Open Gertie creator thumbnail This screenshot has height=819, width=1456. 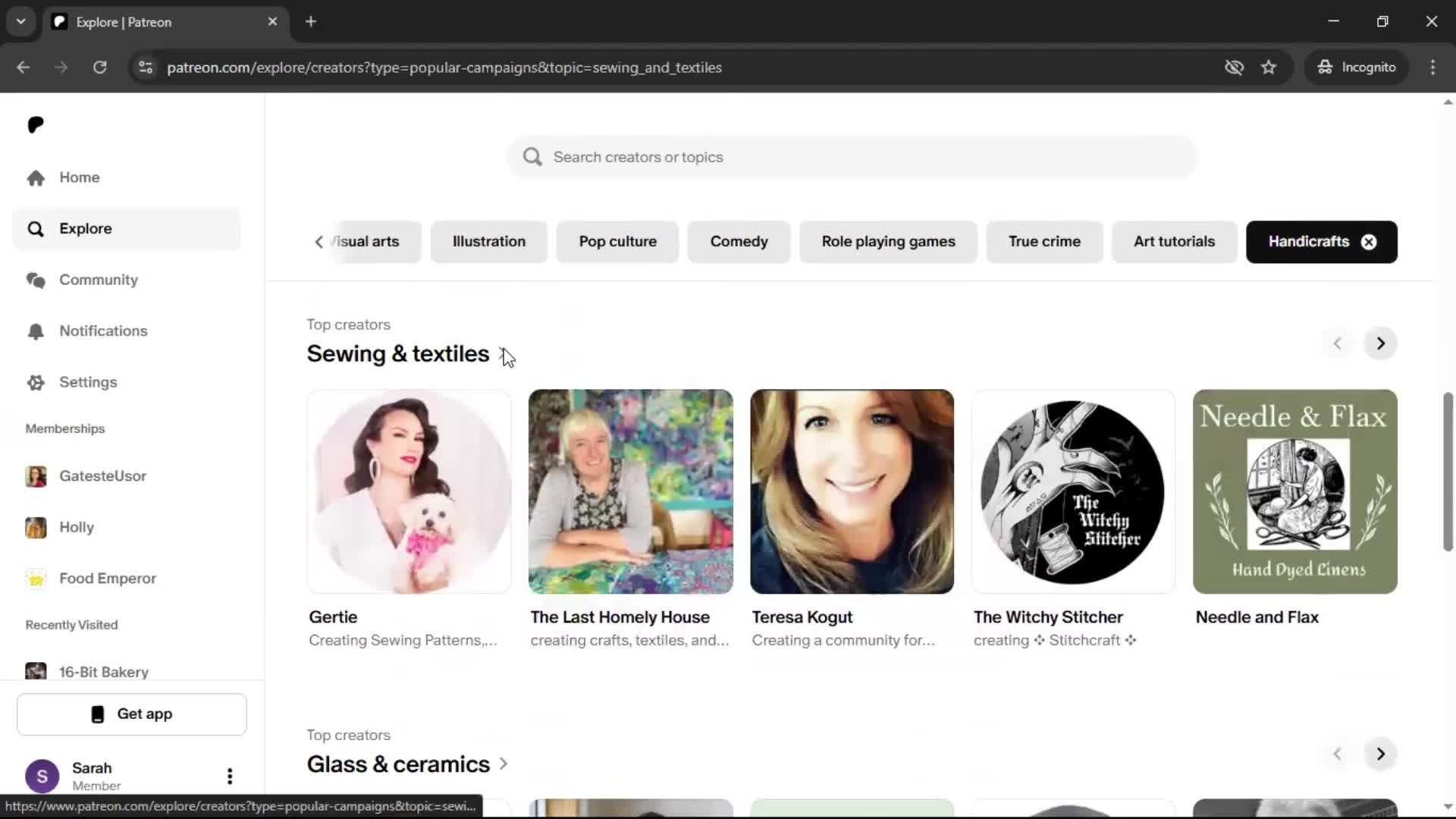pos(409,491)
